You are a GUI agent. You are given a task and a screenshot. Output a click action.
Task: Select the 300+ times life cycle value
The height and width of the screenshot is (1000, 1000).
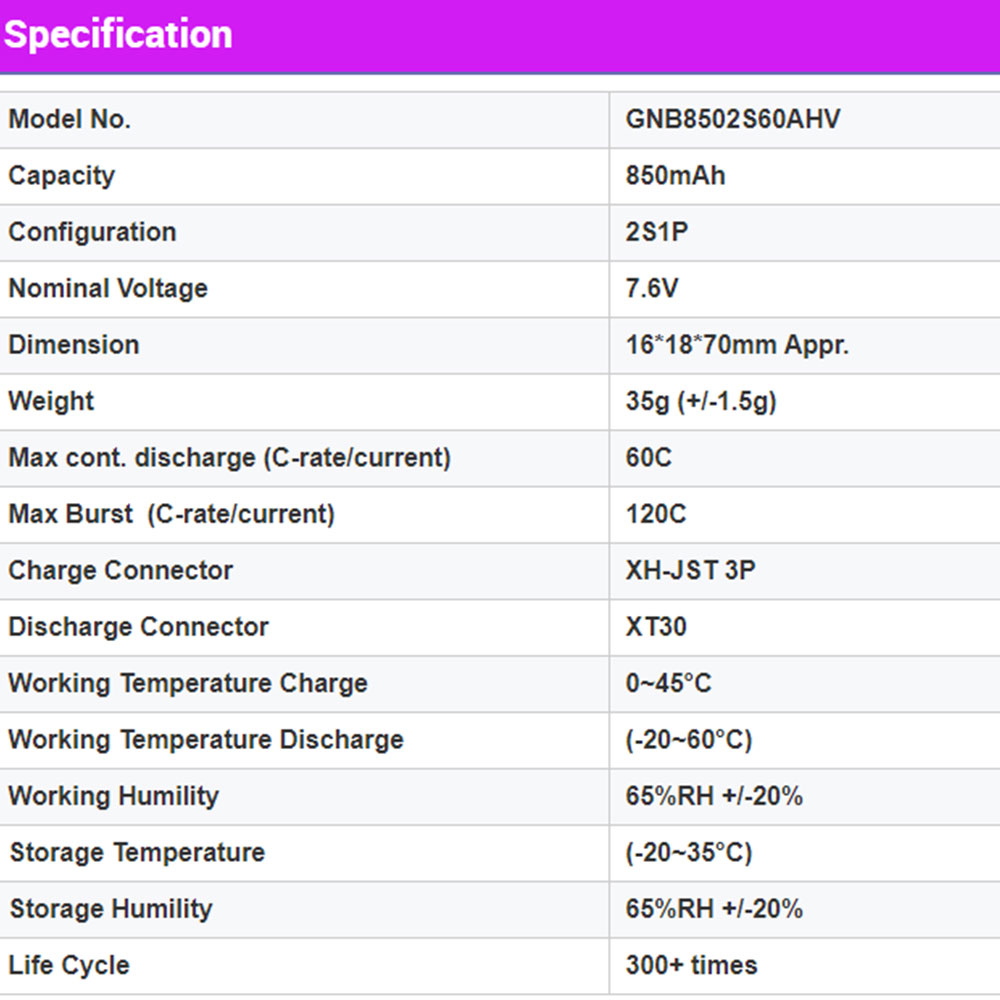(x=691, y=966)
